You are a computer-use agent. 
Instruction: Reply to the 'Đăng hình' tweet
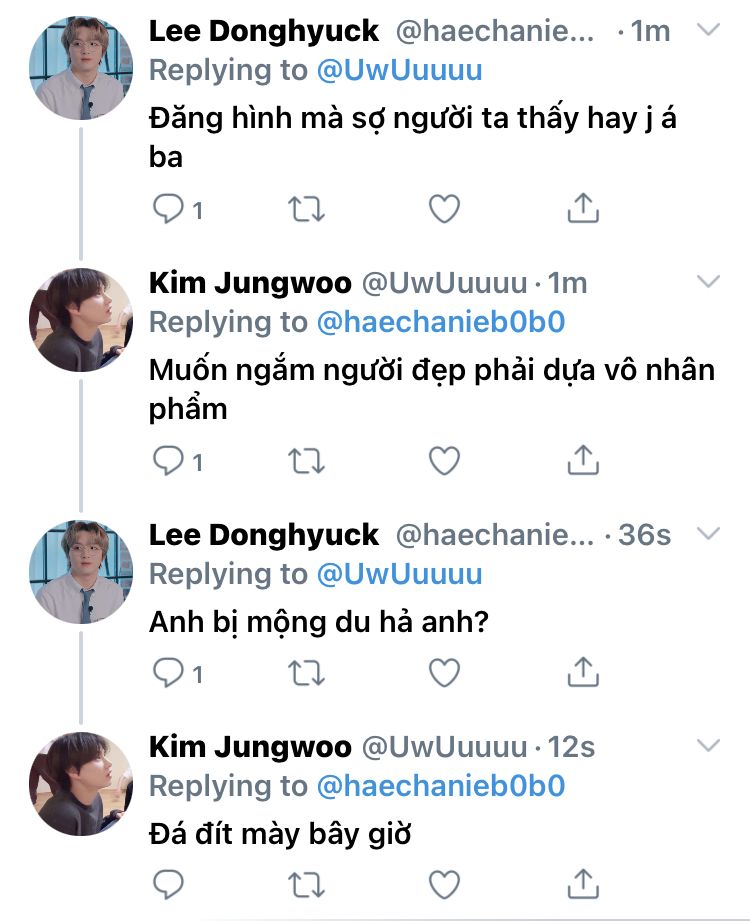point(167,208)
